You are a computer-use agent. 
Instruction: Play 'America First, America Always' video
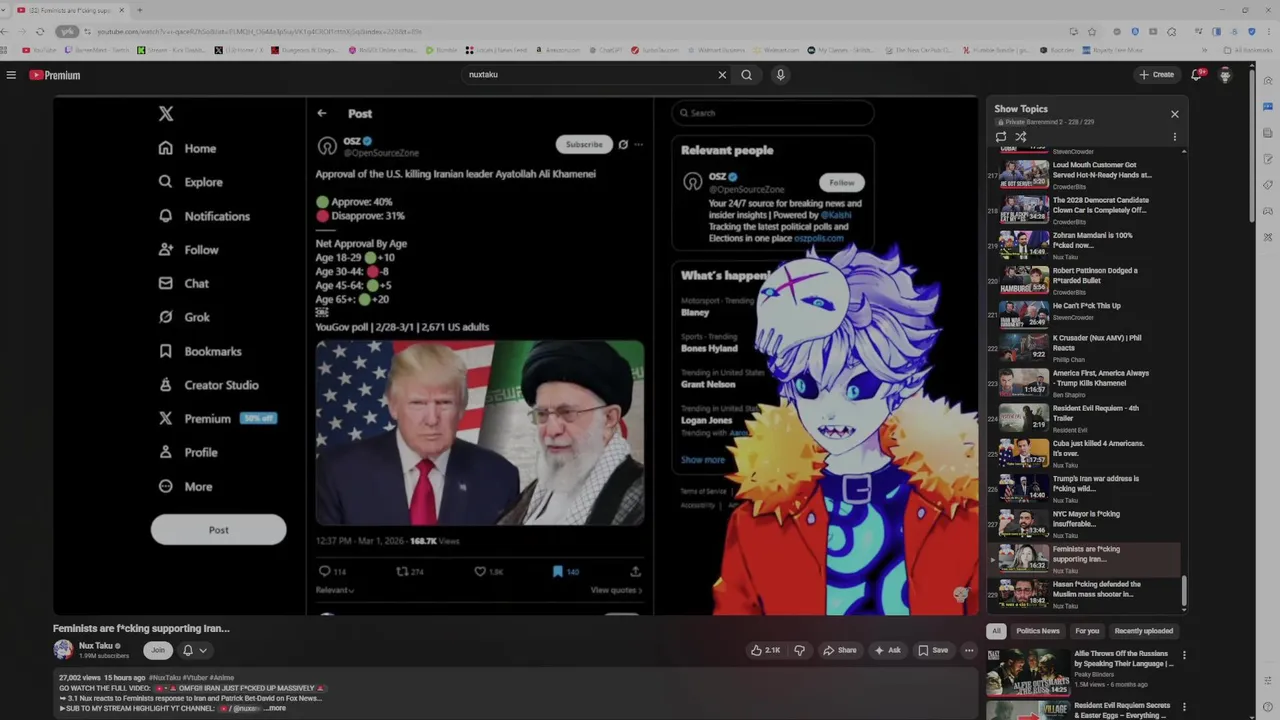click(1085, 383)
